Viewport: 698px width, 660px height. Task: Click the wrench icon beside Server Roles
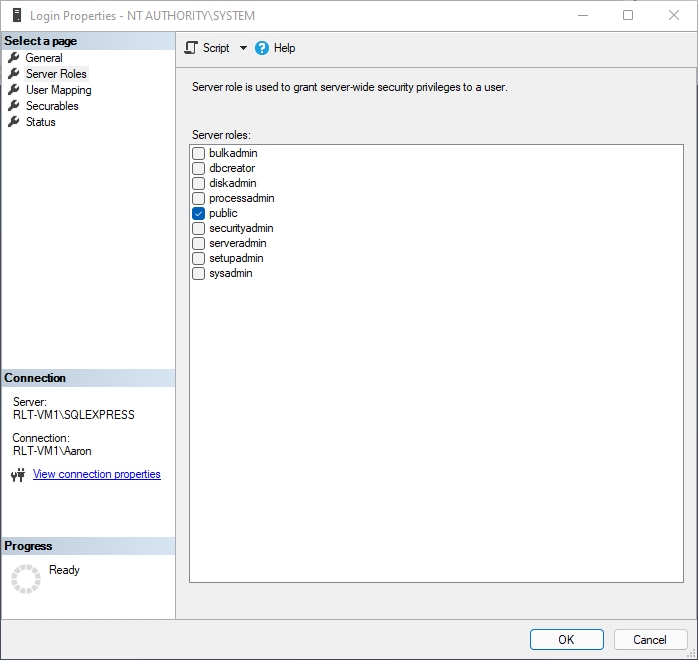14,74
